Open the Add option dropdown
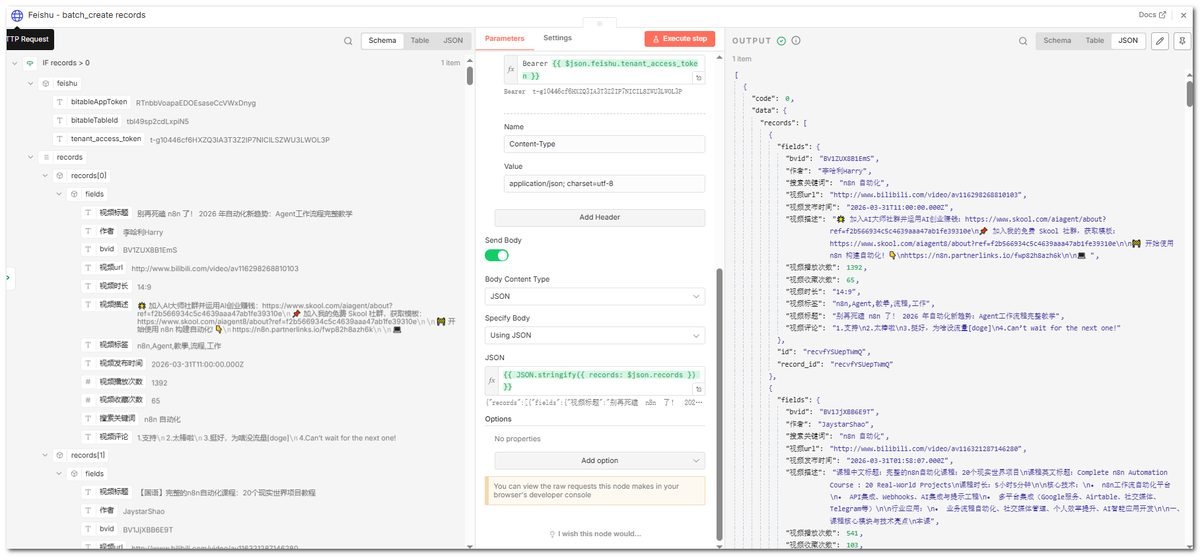This screenshot has height=556, width=1200. click(600, 460)
